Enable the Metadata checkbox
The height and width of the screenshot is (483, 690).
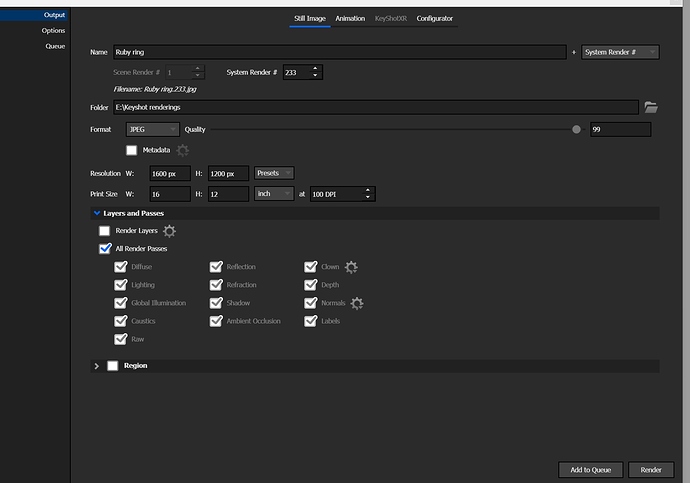[132, 150]
